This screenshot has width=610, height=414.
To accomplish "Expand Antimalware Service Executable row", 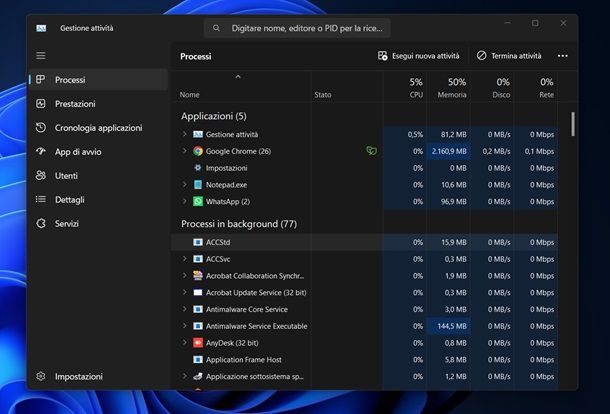I will (x=184, y=326).
